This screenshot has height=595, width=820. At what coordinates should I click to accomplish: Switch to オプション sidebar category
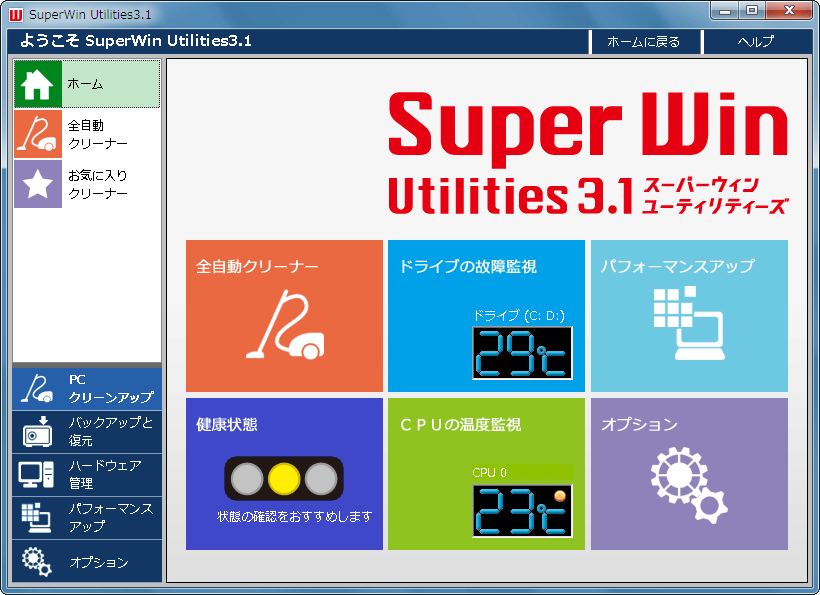pos(87,561)
